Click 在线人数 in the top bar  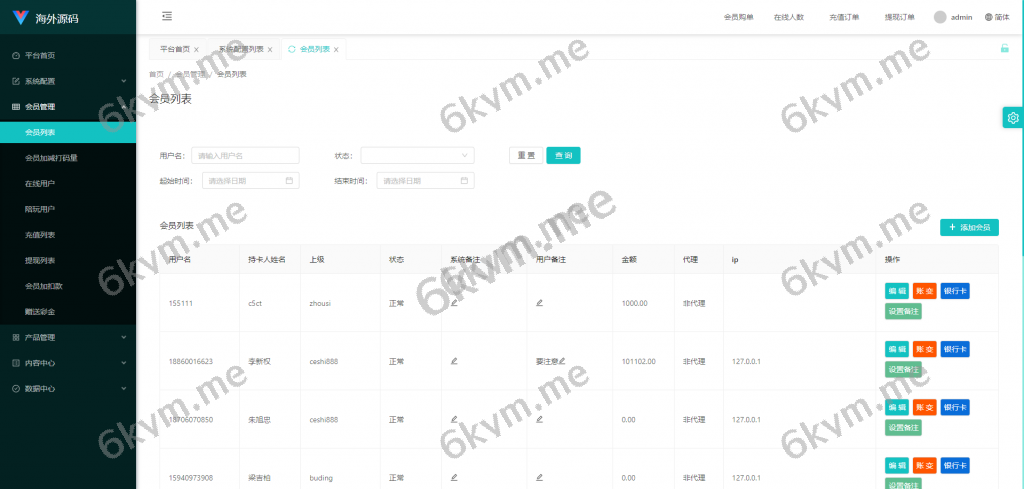pos(789,18)
